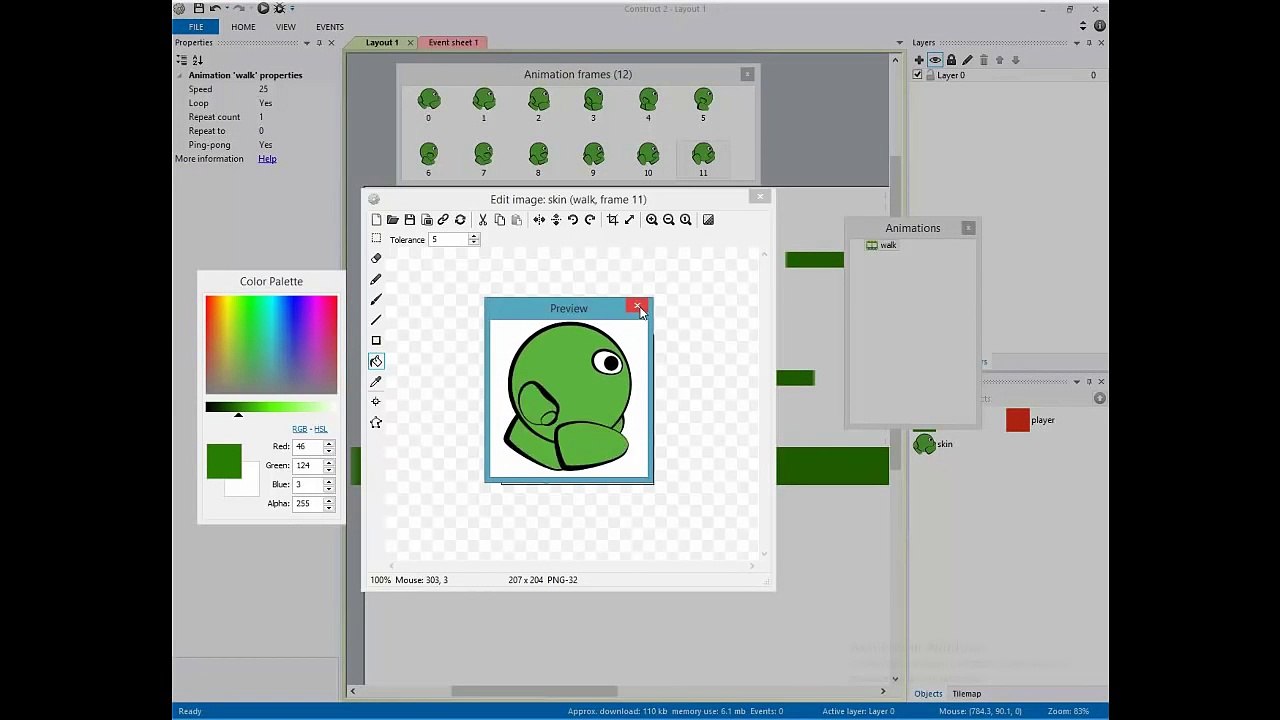Select animation frame 5 thumbnail
The width and height of the screenshot is (1280, 720).
click(703, 104)
